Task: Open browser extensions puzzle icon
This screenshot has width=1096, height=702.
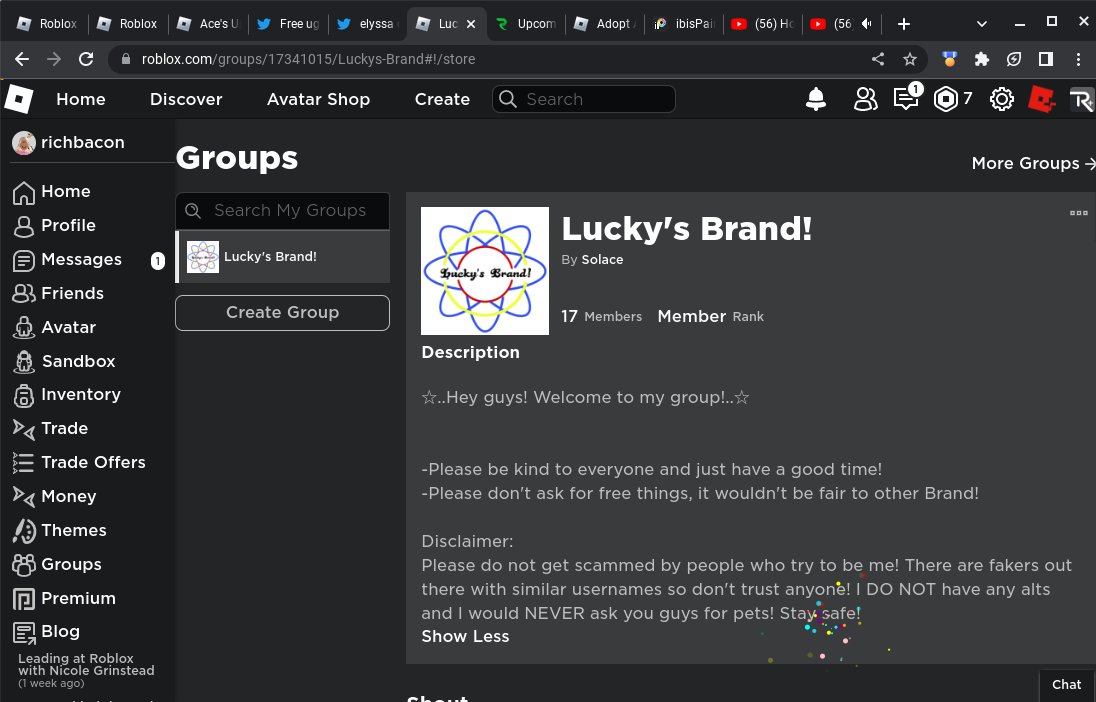Action: pos(982,59)
